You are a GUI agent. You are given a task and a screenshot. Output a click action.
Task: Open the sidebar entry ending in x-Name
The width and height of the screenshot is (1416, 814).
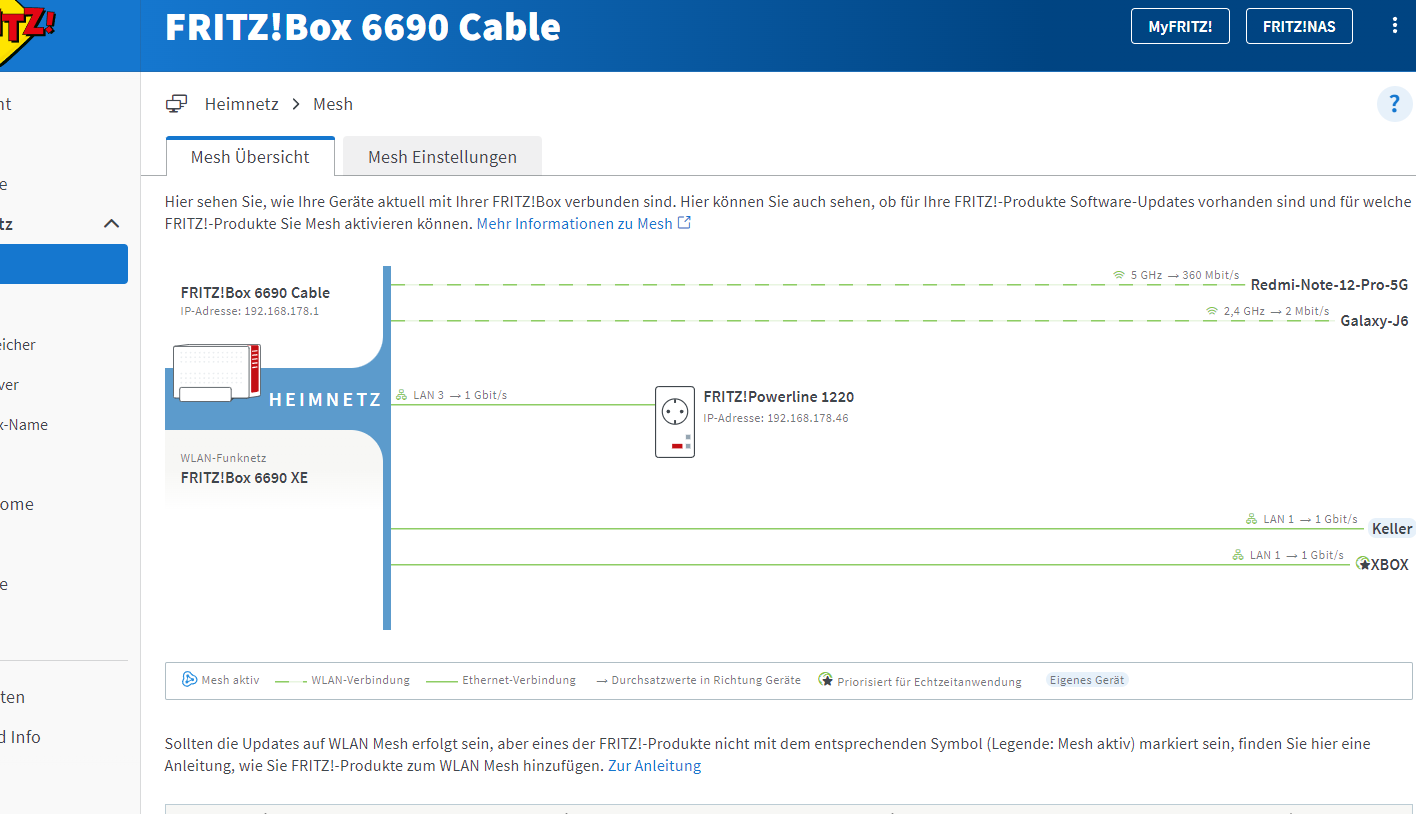pos(24,424)
